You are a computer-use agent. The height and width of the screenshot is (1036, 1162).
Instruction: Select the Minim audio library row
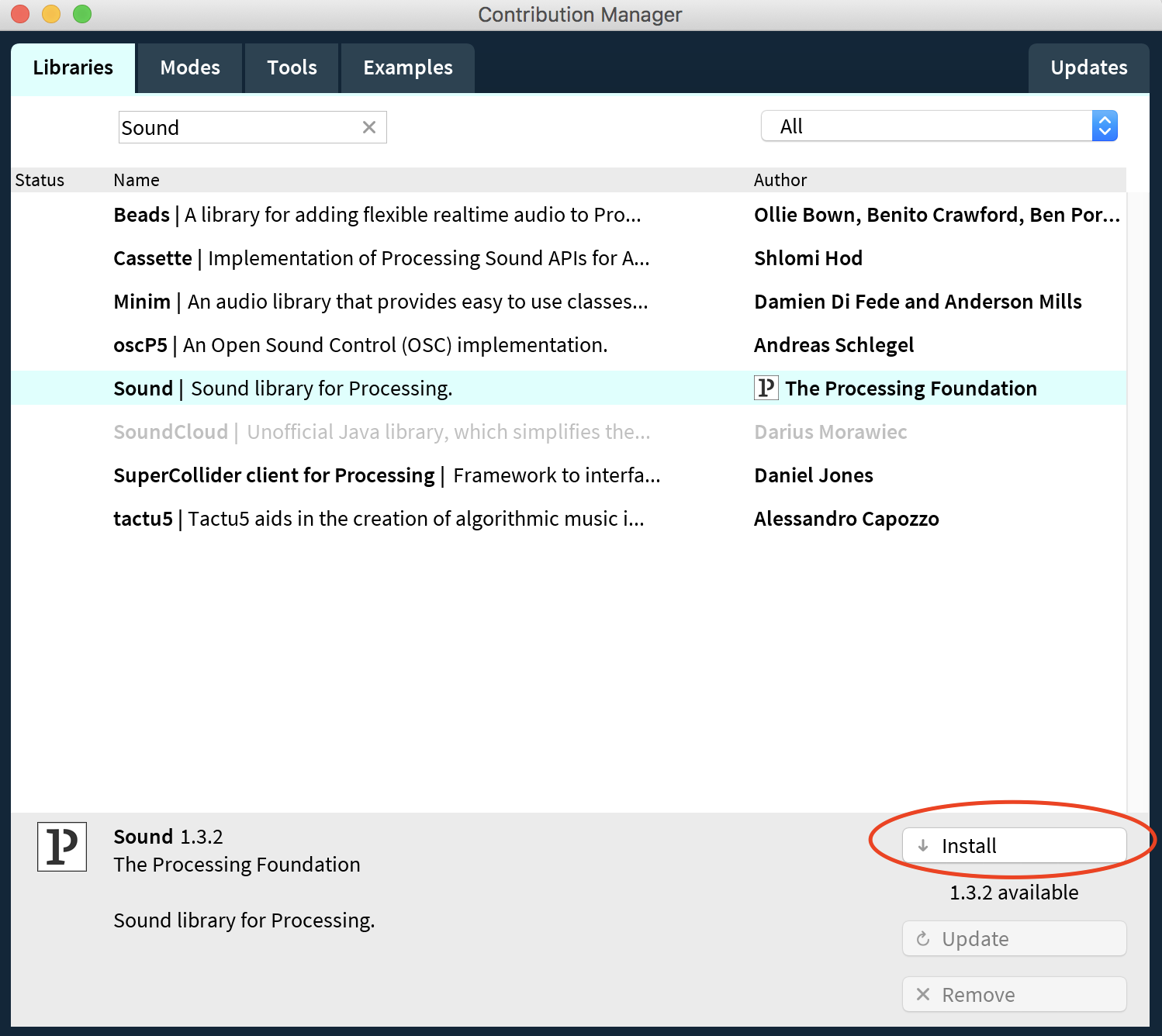click(x=569, y=302)
